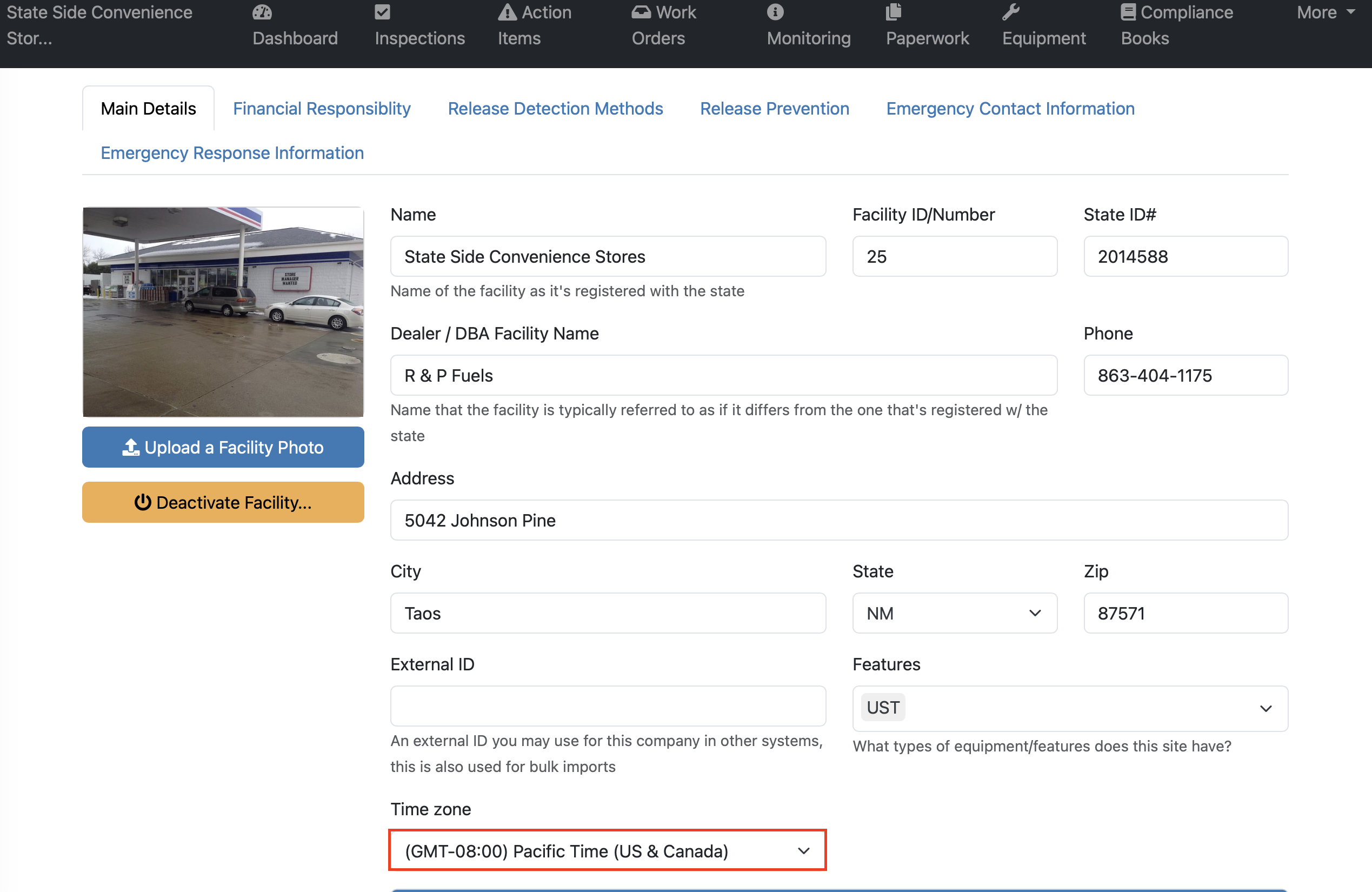Open the Time zone dropdown
Viewport: 1372px width, 892px height.
click(608, 850)
